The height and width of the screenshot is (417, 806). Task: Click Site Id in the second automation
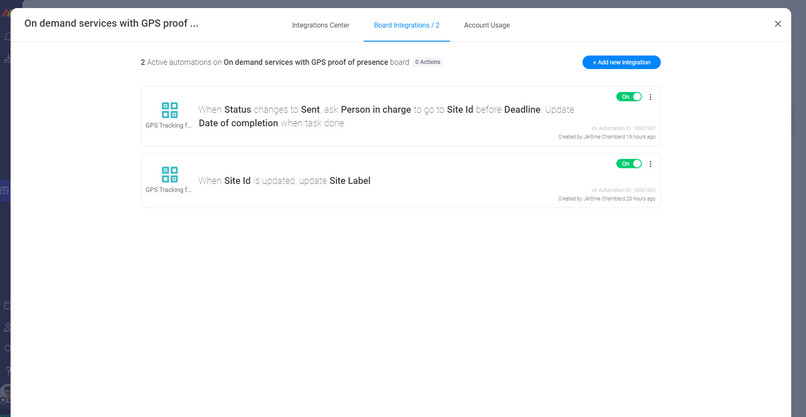pos(237,180)
